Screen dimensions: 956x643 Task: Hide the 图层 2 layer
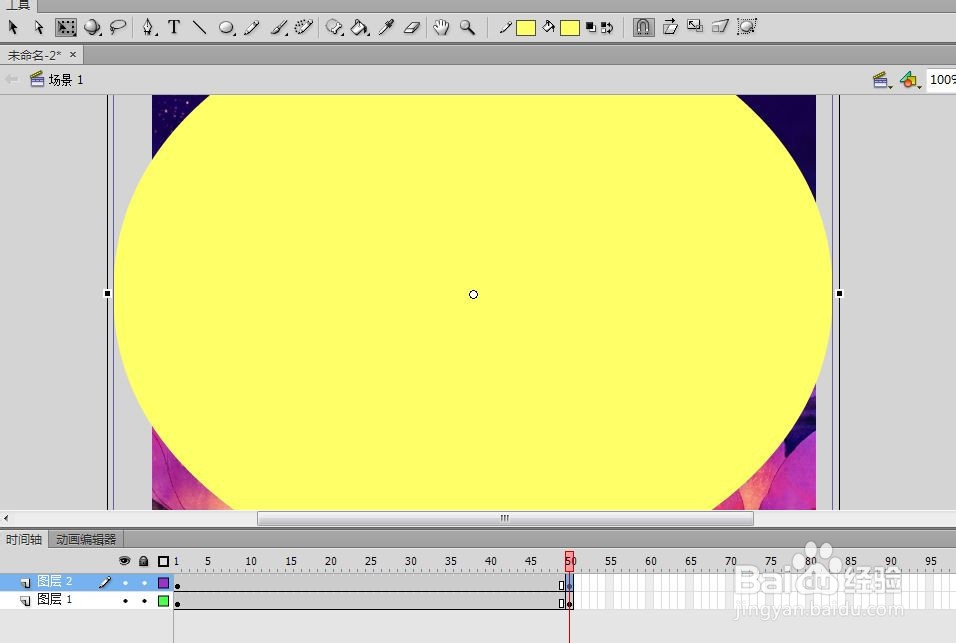(x=125, y=582)
